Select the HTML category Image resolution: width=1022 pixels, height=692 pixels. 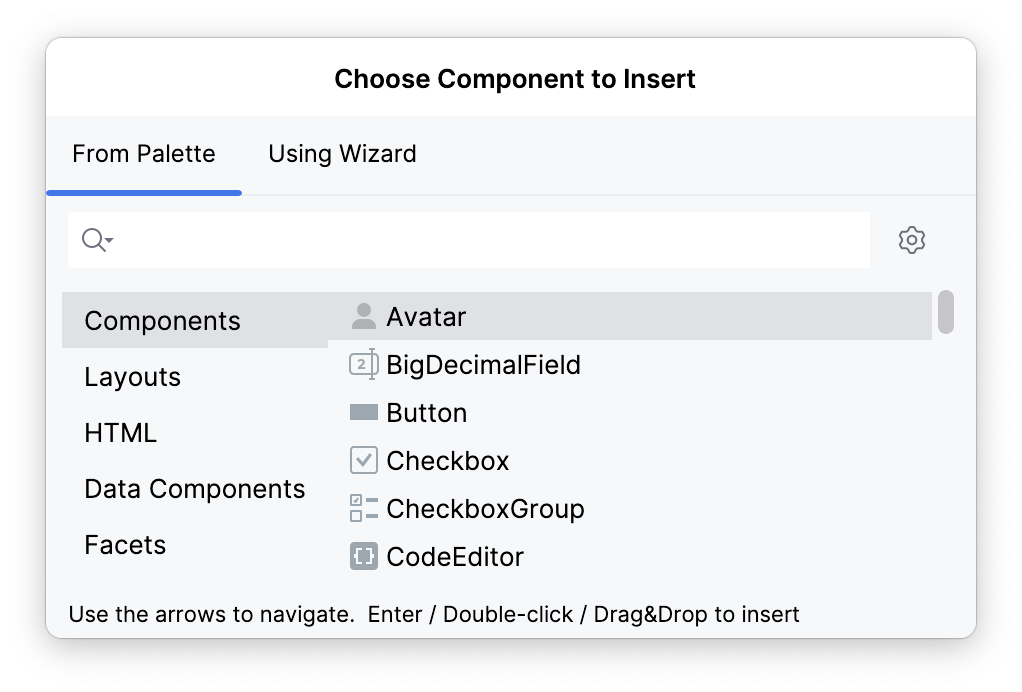(x=121, y=433)
